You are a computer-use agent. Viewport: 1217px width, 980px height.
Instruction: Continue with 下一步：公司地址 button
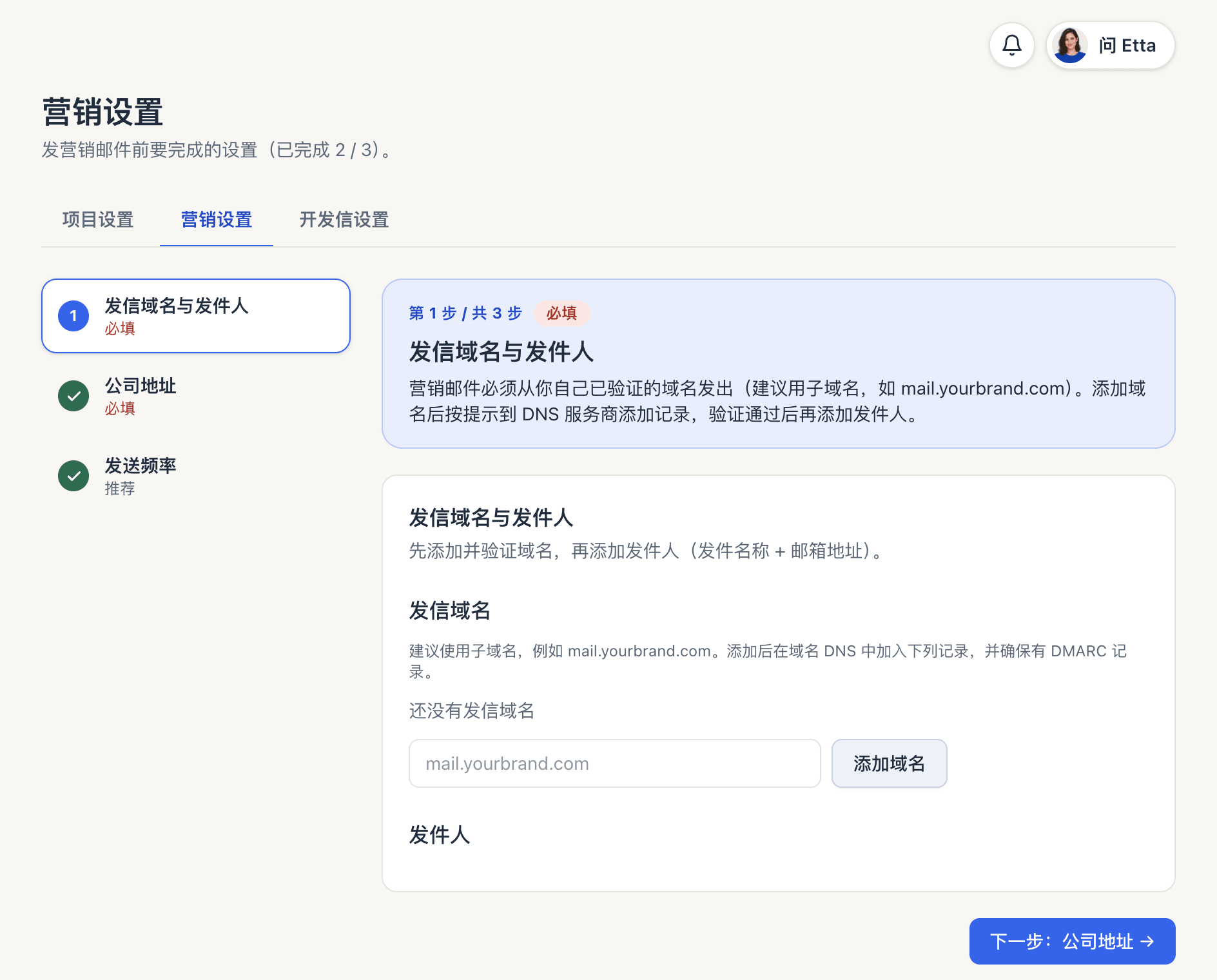[x=1072, y=941]
